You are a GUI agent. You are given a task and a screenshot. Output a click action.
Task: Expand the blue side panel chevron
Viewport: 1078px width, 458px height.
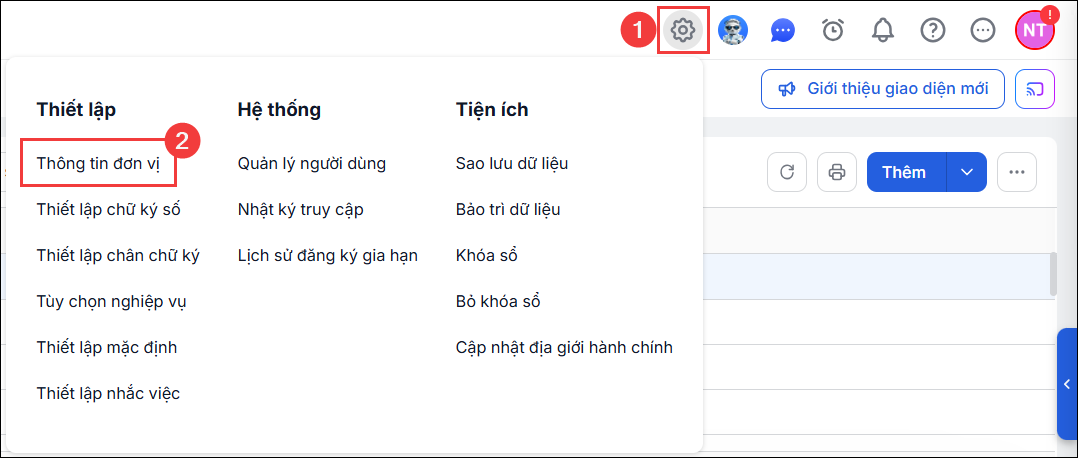click(1067, 384)
